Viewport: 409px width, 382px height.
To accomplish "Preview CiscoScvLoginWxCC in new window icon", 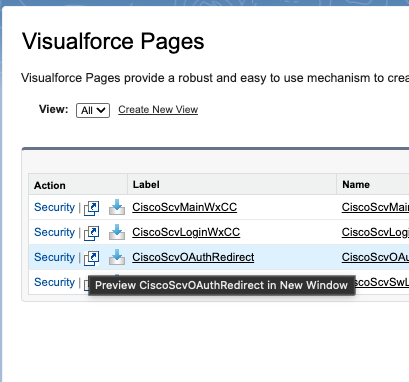I will tap(92, 233).
